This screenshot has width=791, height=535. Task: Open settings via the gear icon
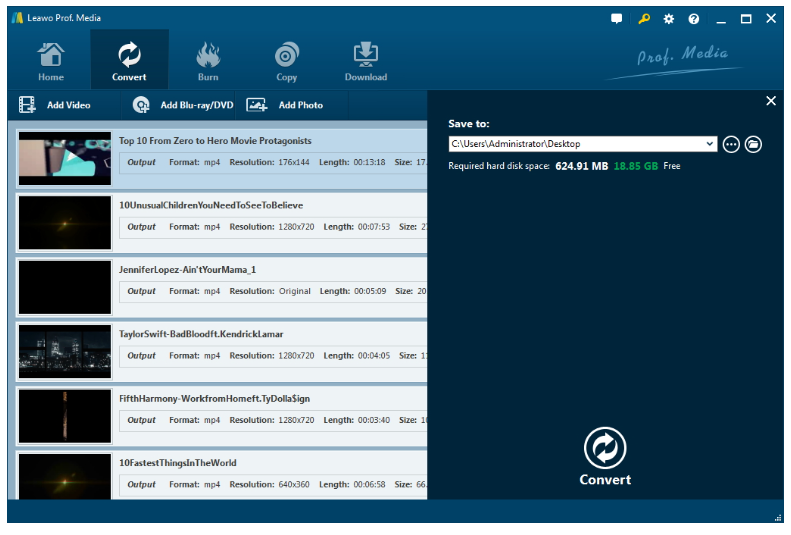pyautogui.click(x=669, y=19)
